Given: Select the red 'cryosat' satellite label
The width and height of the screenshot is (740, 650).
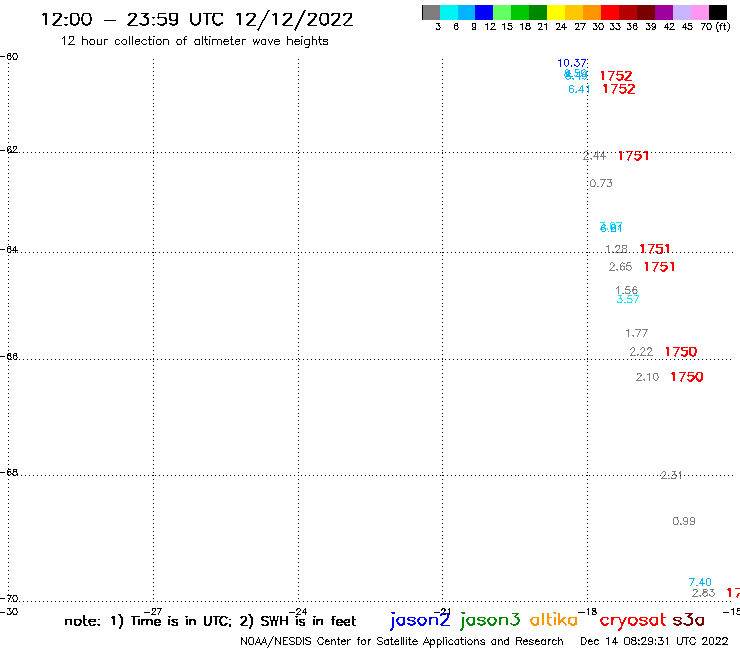Looking at the screenshot, I should point(633,621).
